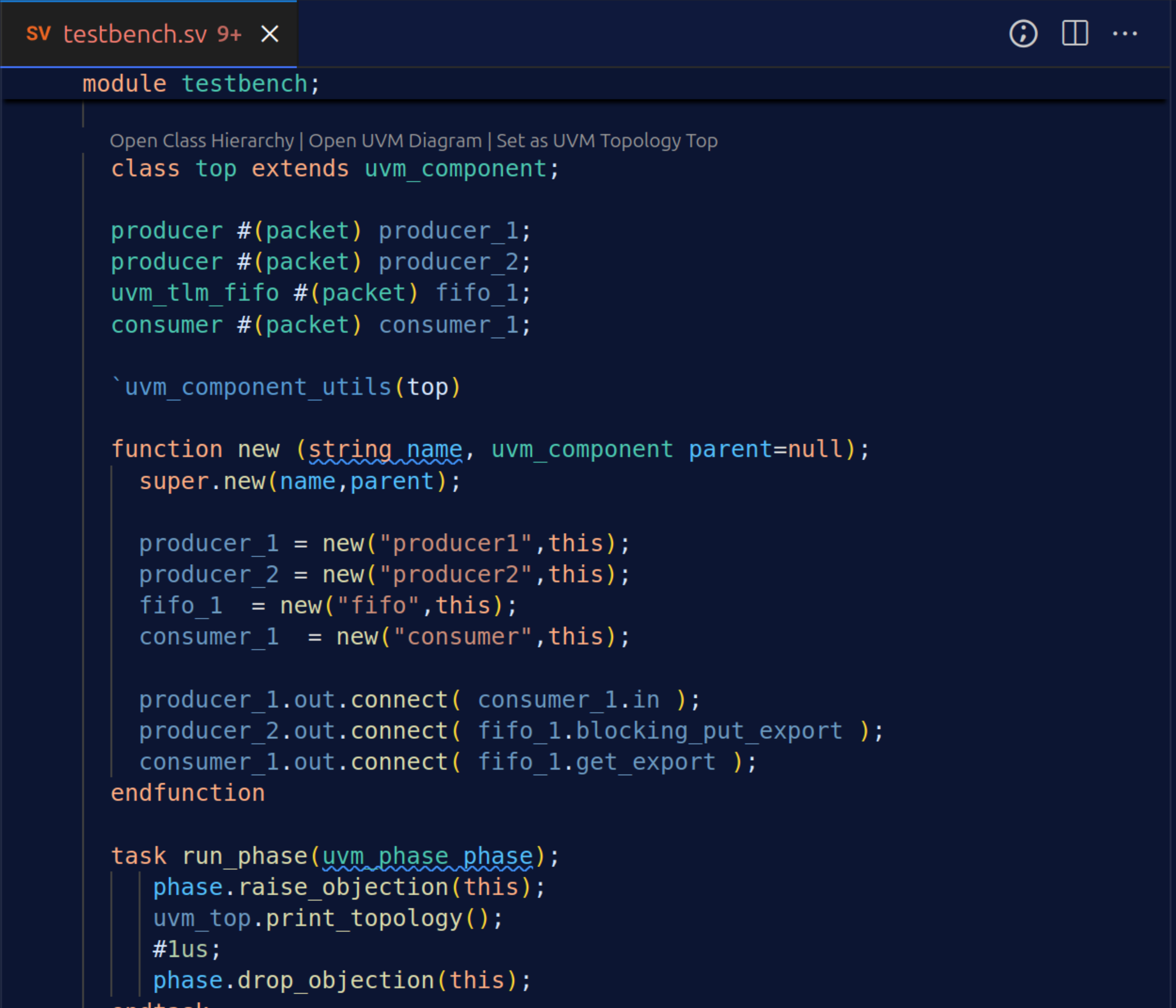Viewport: 1176px width, 1008px height.
Task: Click 'print_topology' method call
Action: click(364, 919)
